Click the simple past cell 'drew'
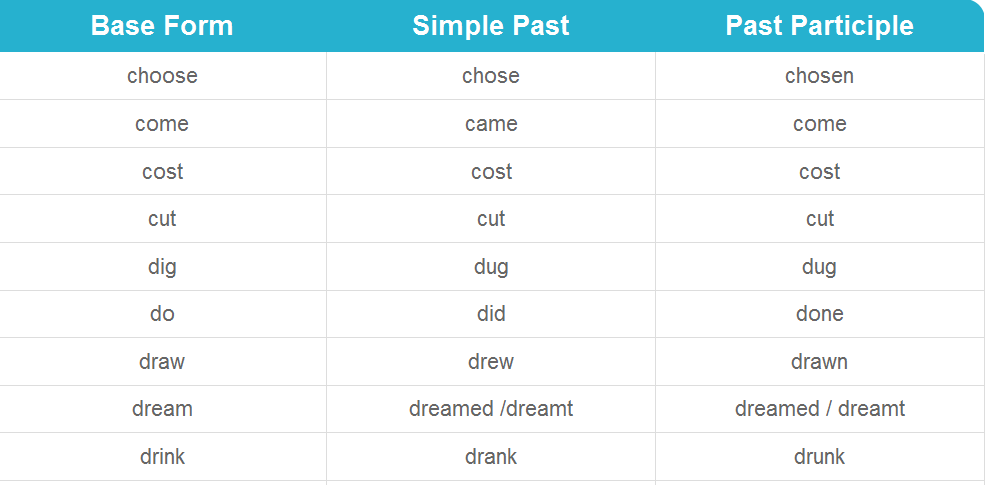The width and height of the screenshot is (986, 485). (x=491, y=362)
